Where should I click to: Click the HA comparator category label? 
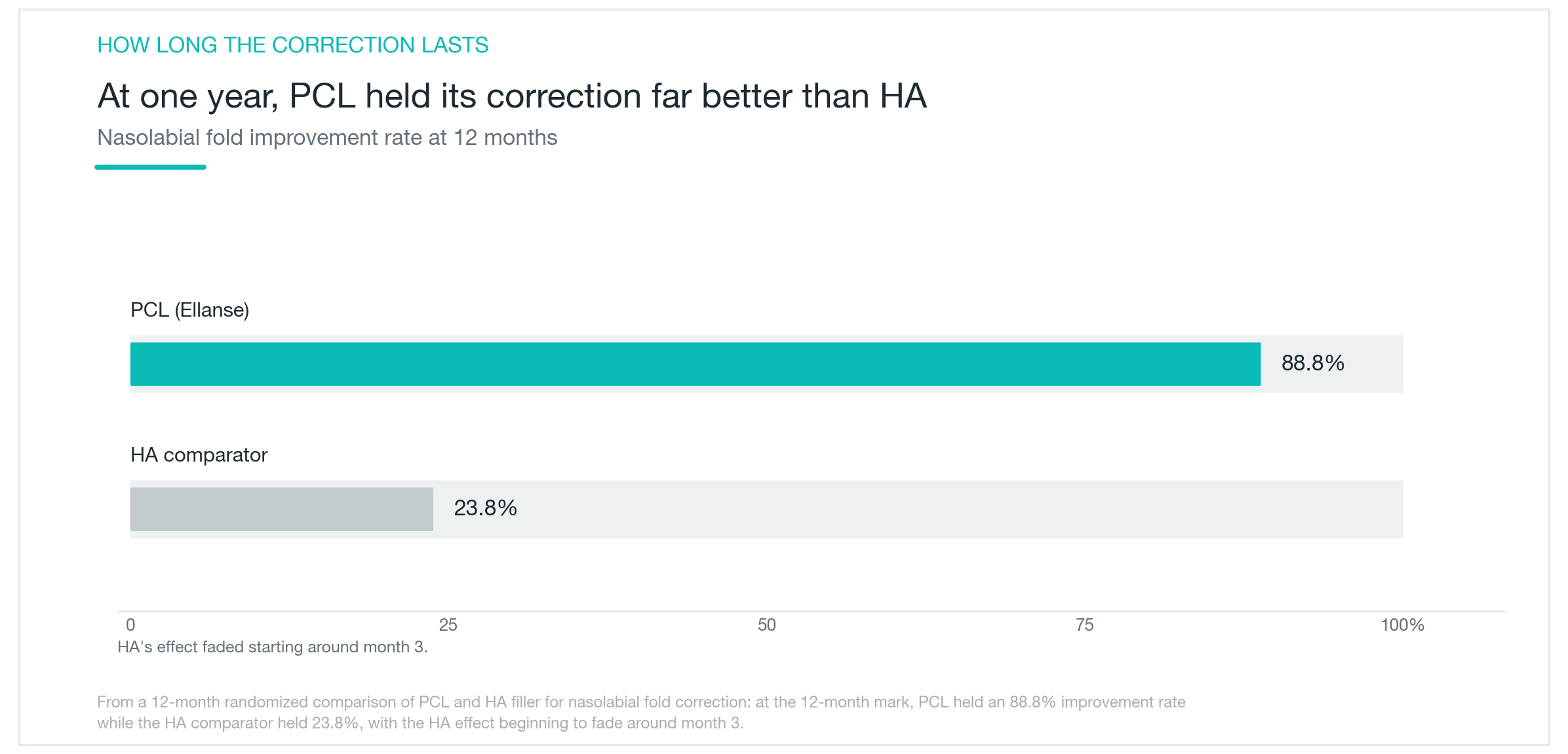click(x=199, y=454)
